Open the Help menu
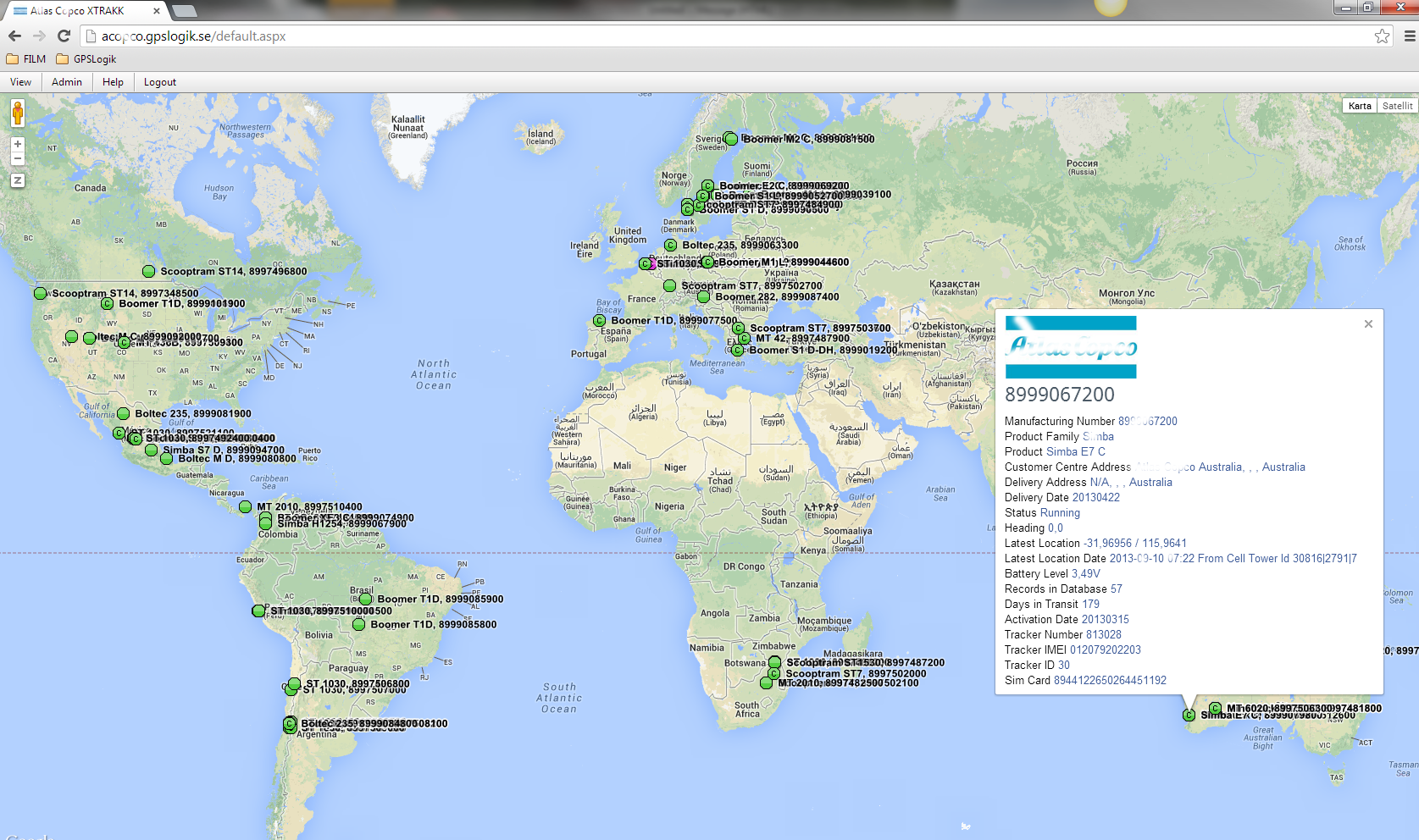Viewport: 1419px width, 840px height. pos(113,82)
